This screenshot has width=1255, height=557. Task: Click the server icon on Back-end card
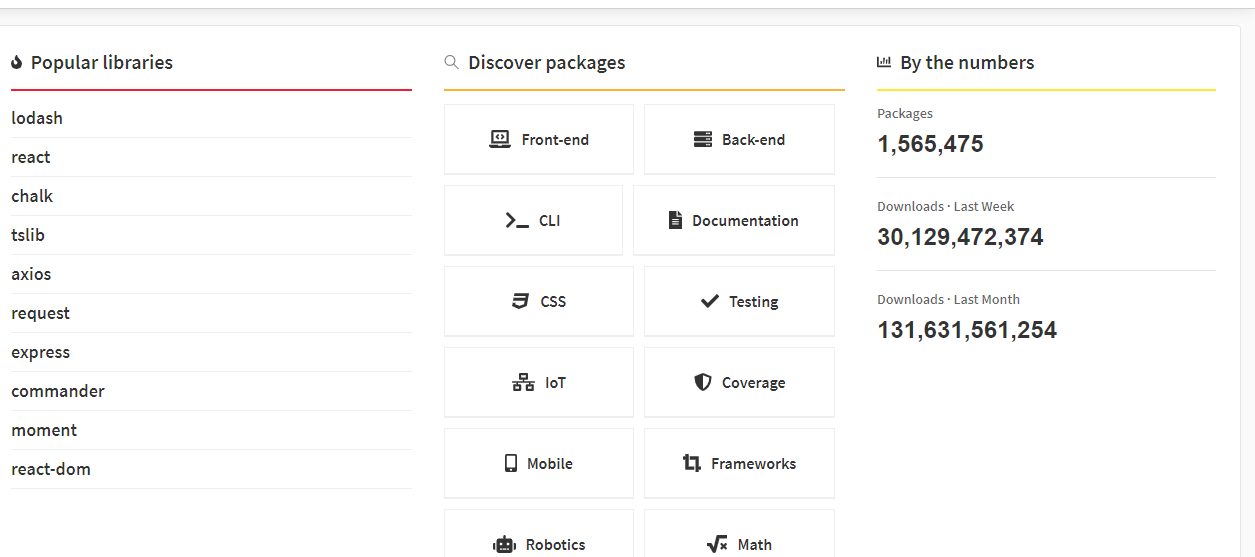(x=703, y=140)
